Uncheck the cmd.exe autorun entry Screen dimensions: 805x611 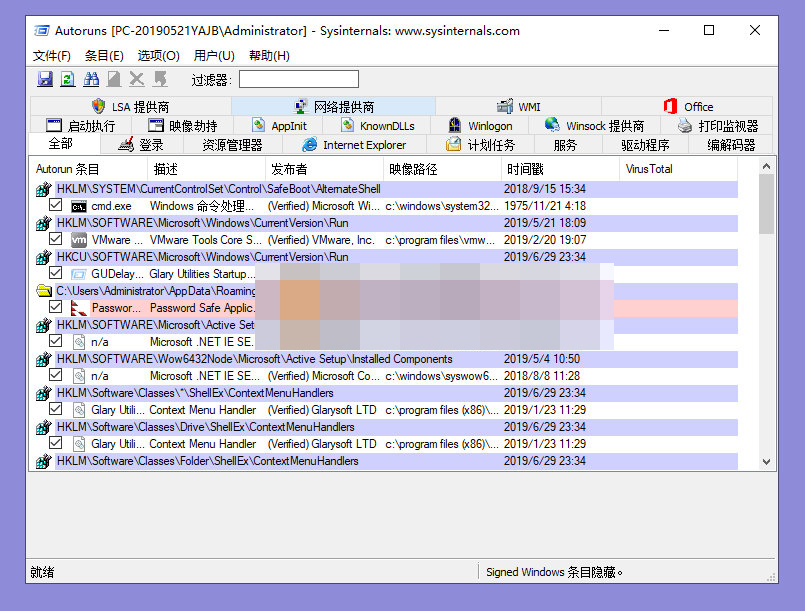click(x=56, y=206)
